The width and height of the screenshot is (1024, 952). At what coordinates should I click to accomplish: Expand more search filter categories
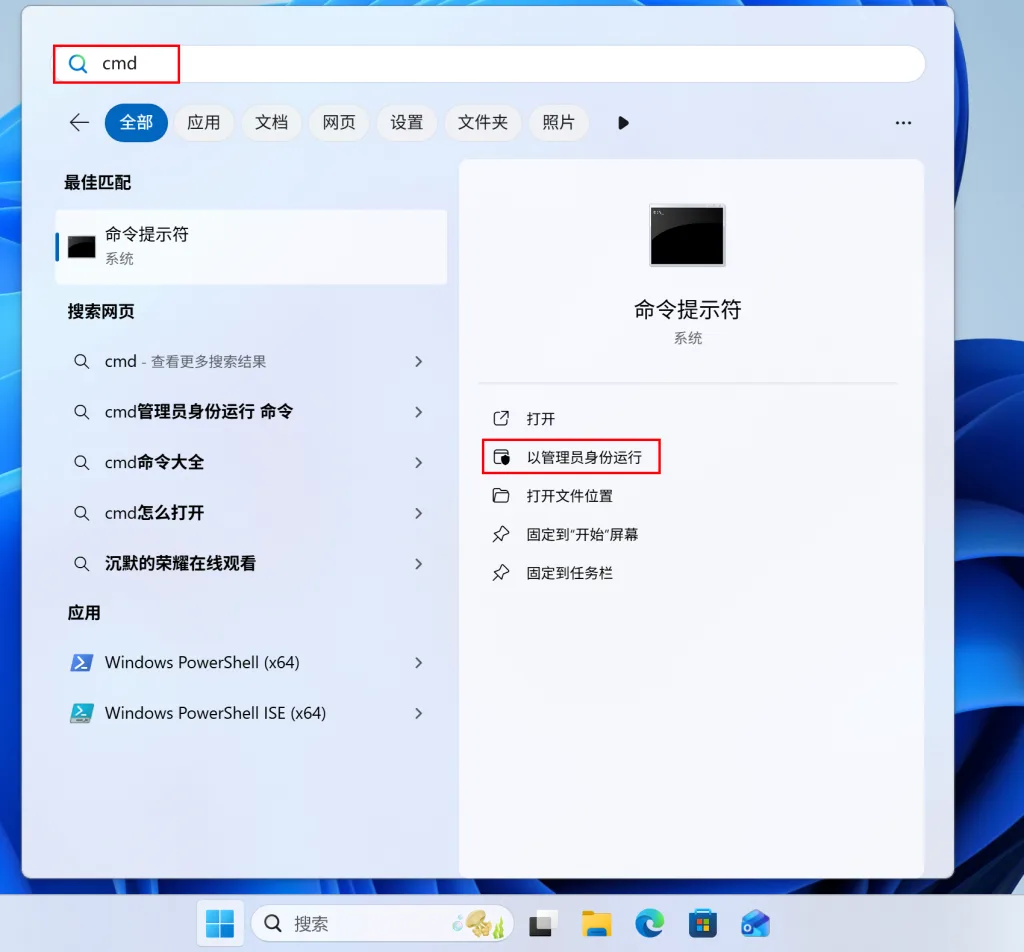[623, 122]
